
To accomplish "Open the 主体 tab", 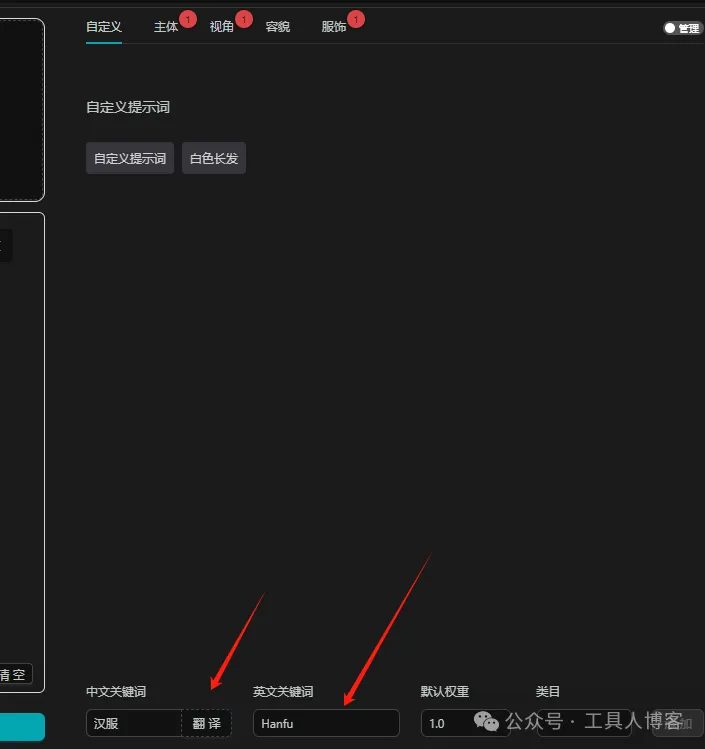I will (166, 27).
